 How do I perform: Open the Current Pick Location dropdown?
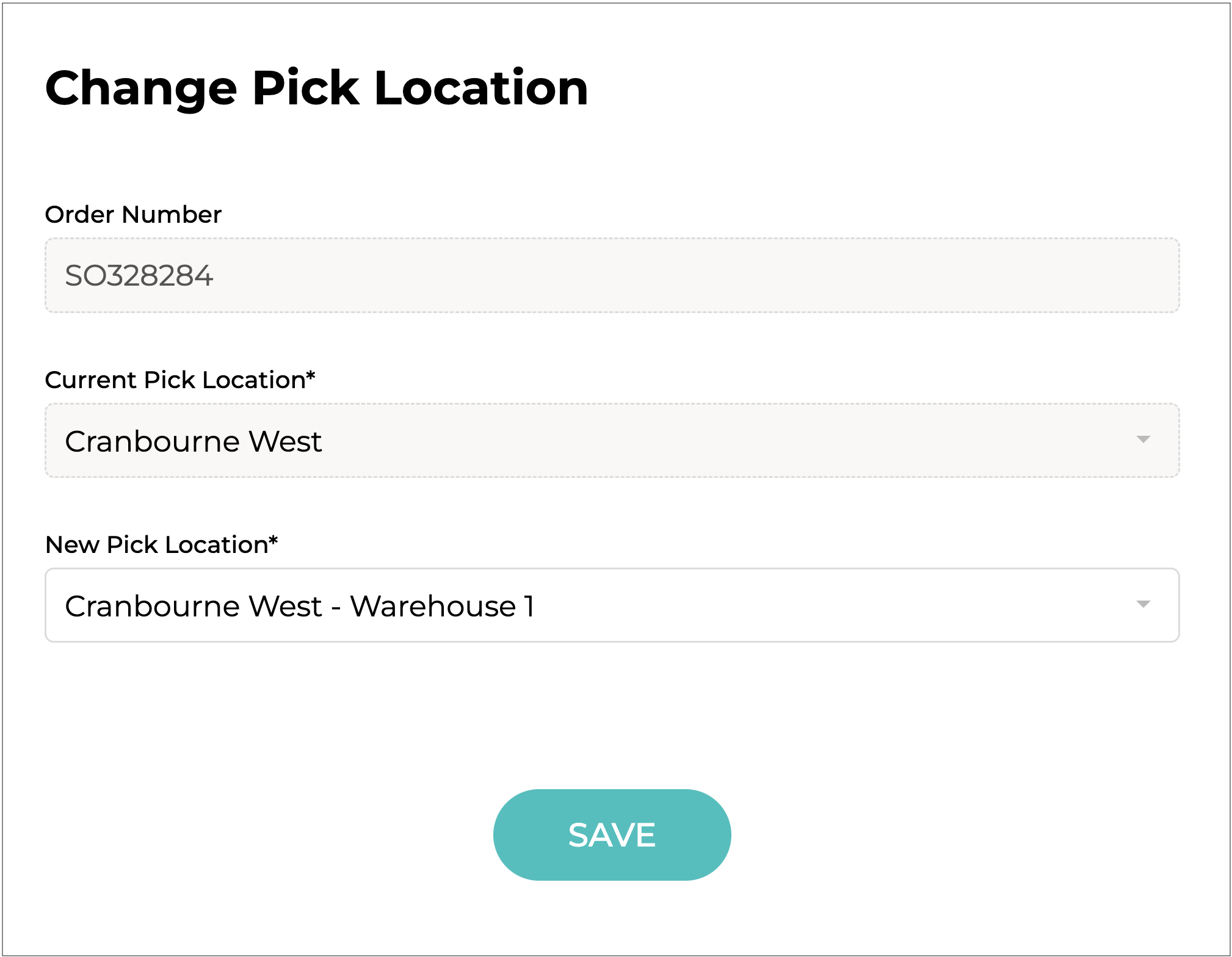tap(612, 441)
